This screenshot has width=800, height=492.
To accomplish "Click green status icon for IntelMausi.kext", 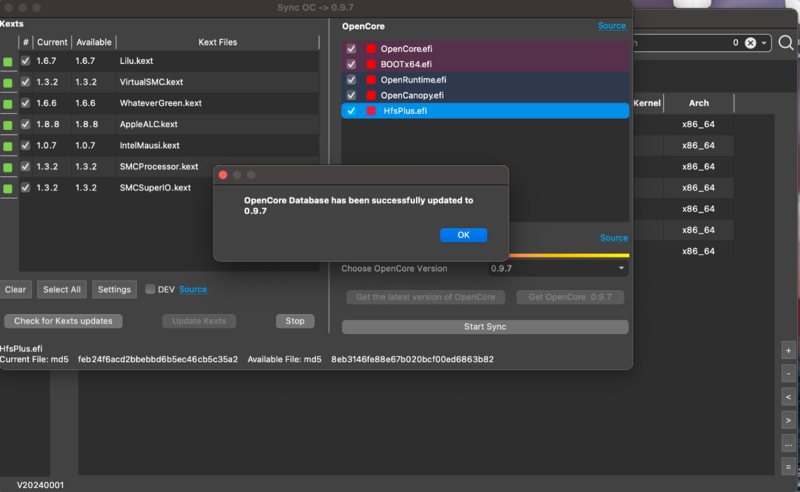I will 8,146.
